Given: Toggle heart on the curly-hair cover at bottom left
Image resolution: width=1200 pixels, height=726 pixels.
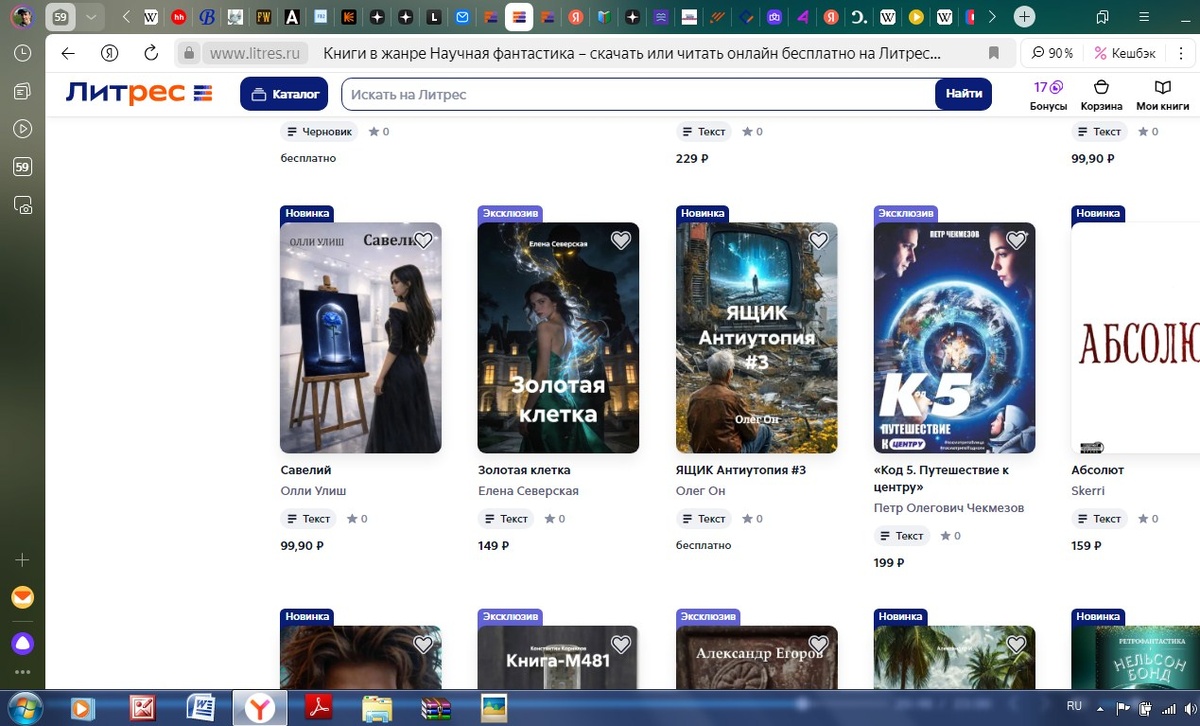Looking at the screenshot, I should click(423, 644).
